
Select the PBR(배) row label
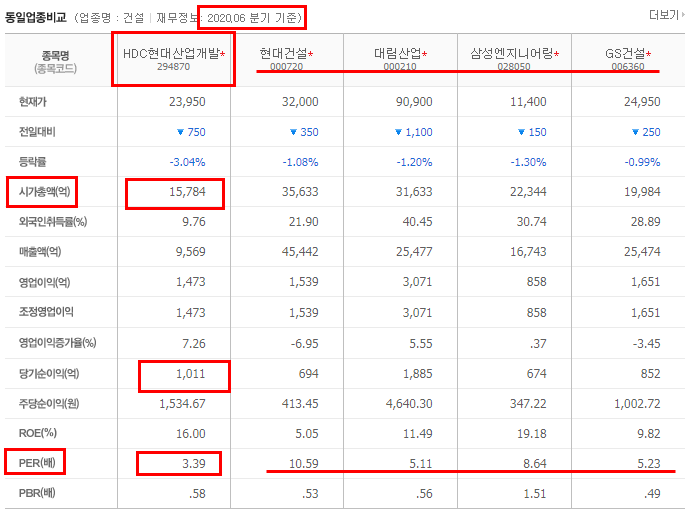37,493
